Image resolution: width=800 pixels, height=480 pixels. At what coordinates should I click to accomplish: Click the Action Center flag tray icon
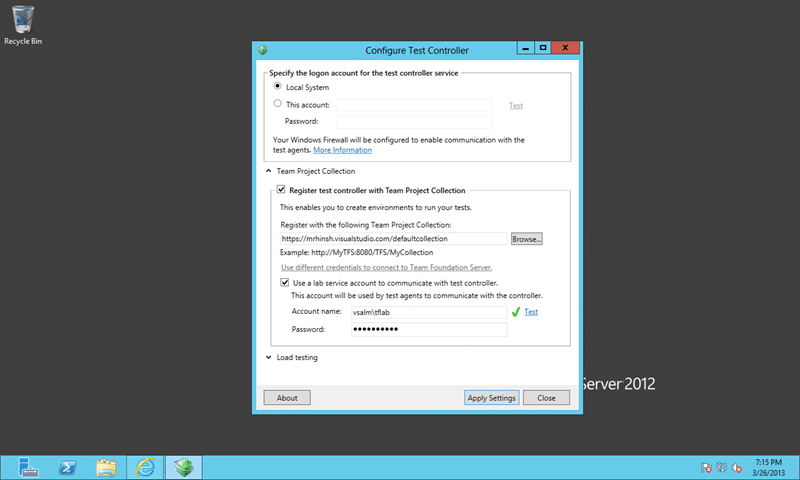pyautogui.click(x=706, y=467)
